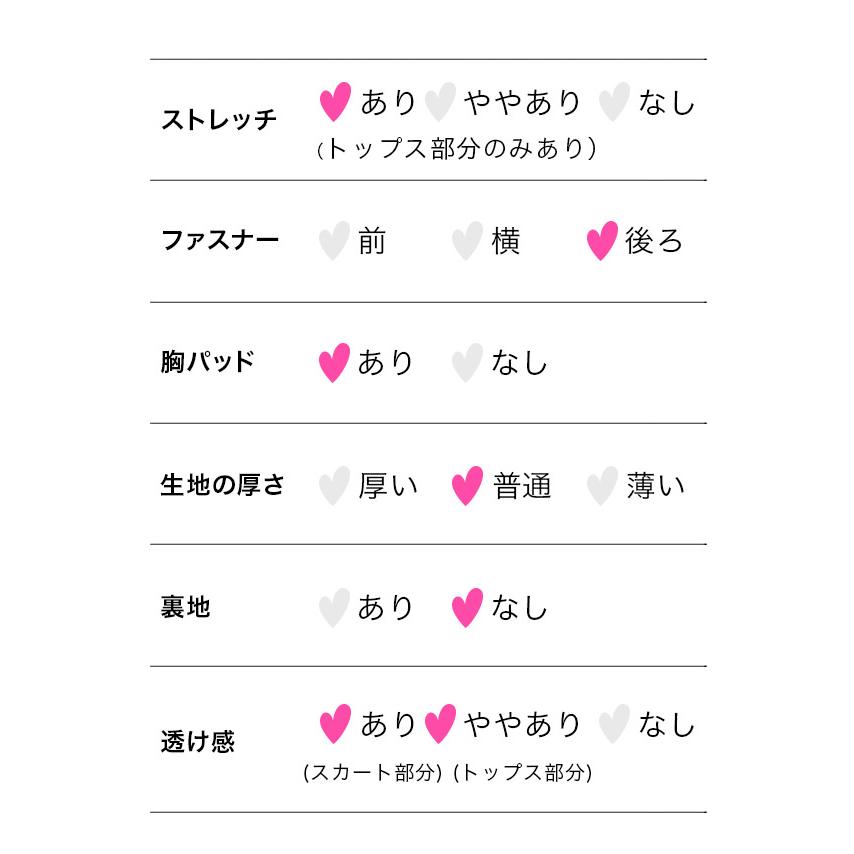Click the 生地の厚さ row label
The width and height of the screenshot is (854, 854).
[x=222, y=486]
